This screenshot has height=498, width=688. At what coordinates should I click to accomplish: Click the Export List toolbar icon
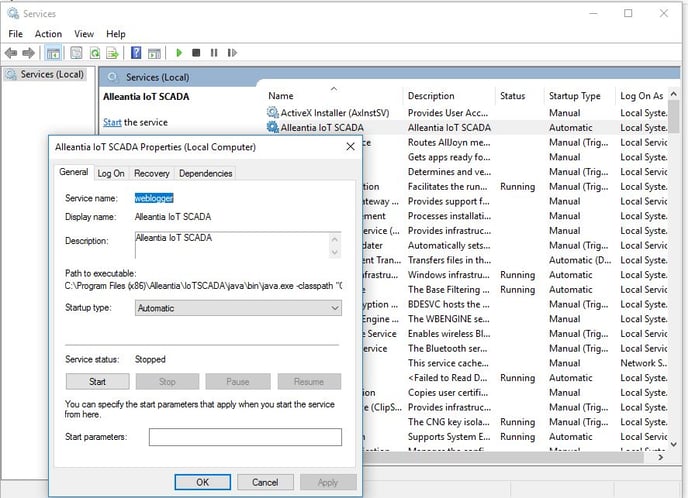point(112,53)
